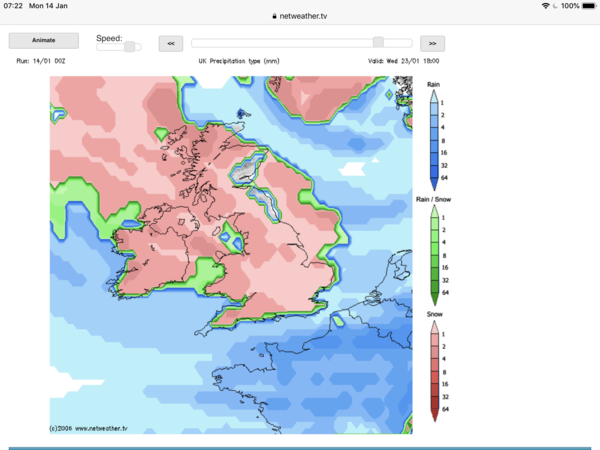Click the netweather.tv copyright text on map
Screen dimensions: 600x450
(89, 428)
